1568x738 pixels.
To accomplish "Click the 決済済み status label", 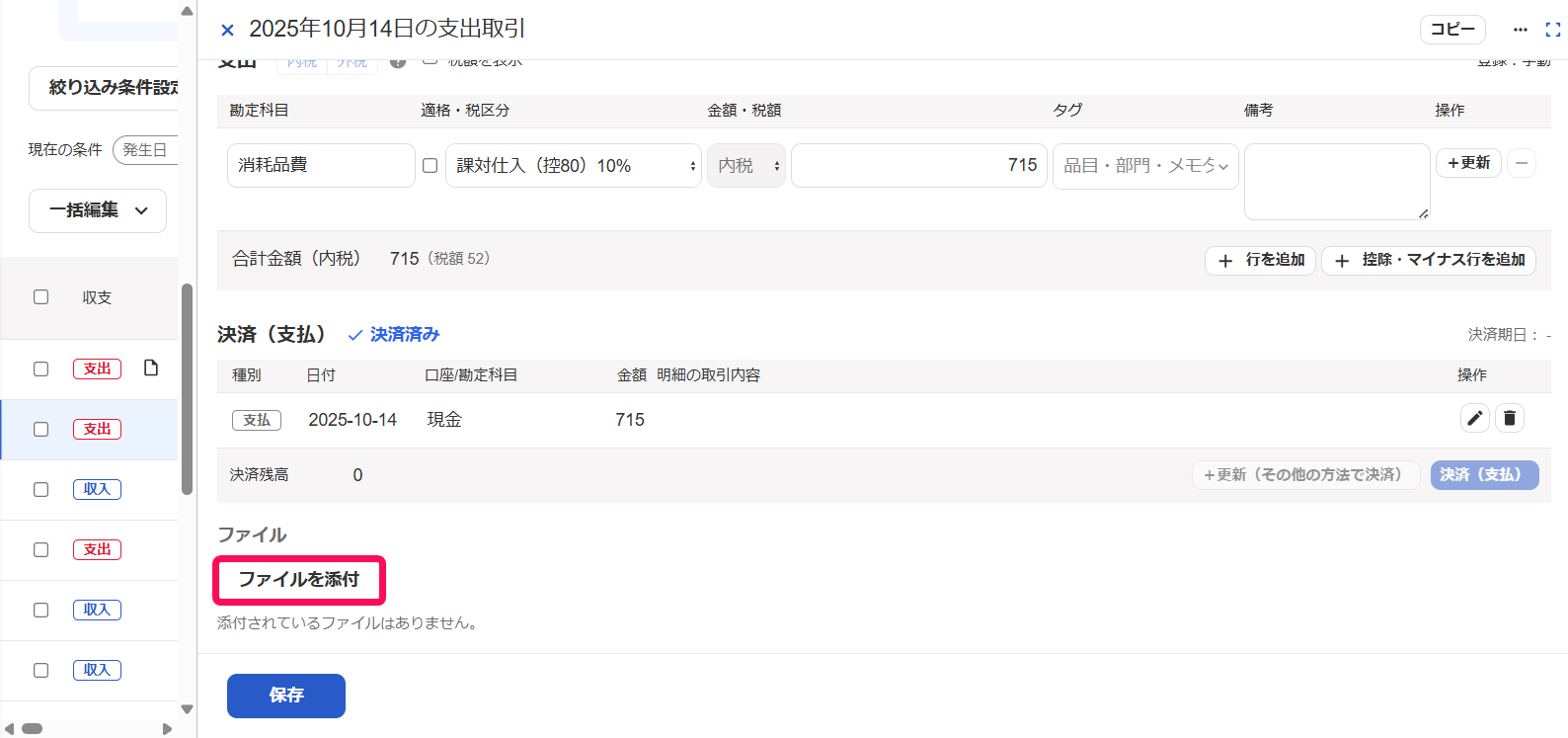I will click(395, 335).
